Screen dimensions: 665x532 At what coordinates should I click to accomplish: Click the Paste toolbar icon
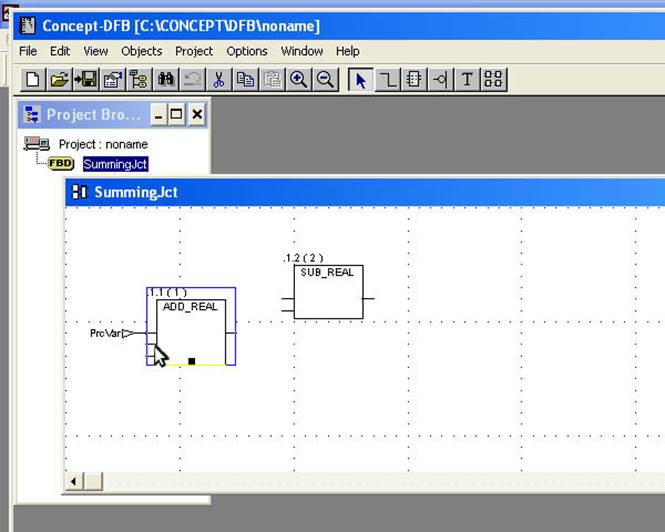272,79
